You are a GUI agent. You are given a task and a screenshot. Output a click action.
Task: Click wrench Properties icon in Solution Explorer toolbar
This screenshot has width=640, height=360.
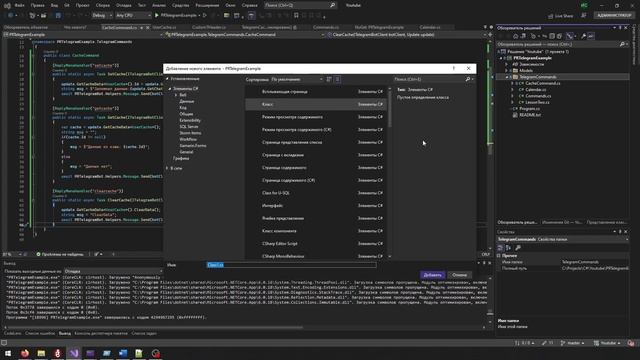tap(584, 36)
